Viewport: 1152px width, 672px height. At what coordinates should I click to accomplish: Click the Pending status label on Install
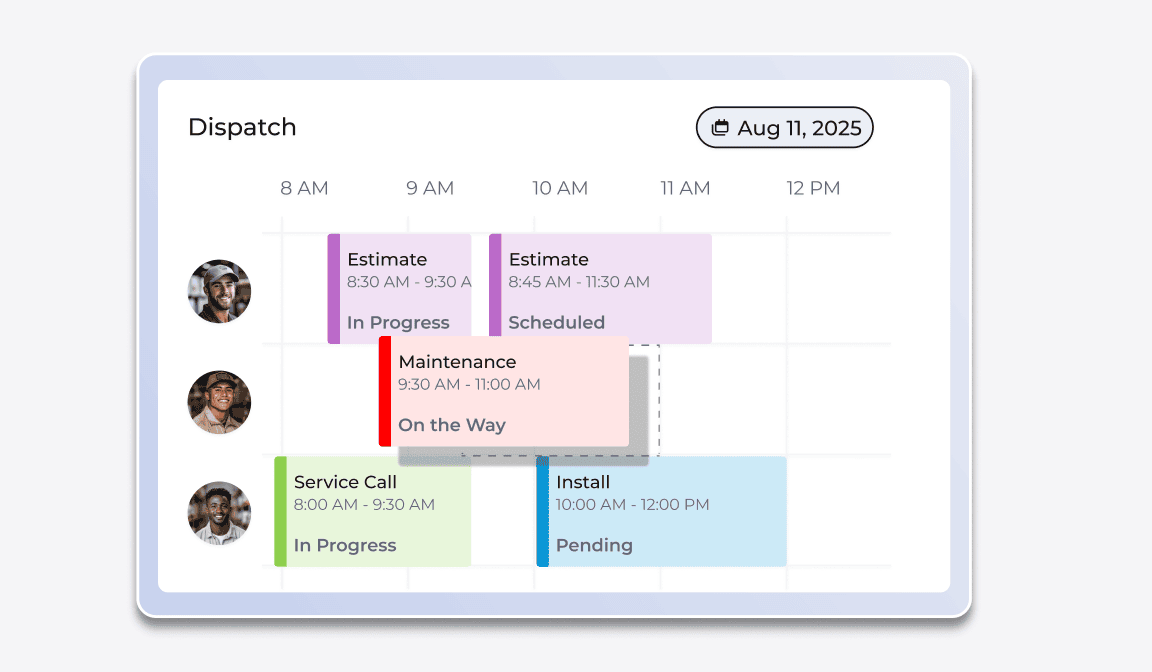coord(595,545)
